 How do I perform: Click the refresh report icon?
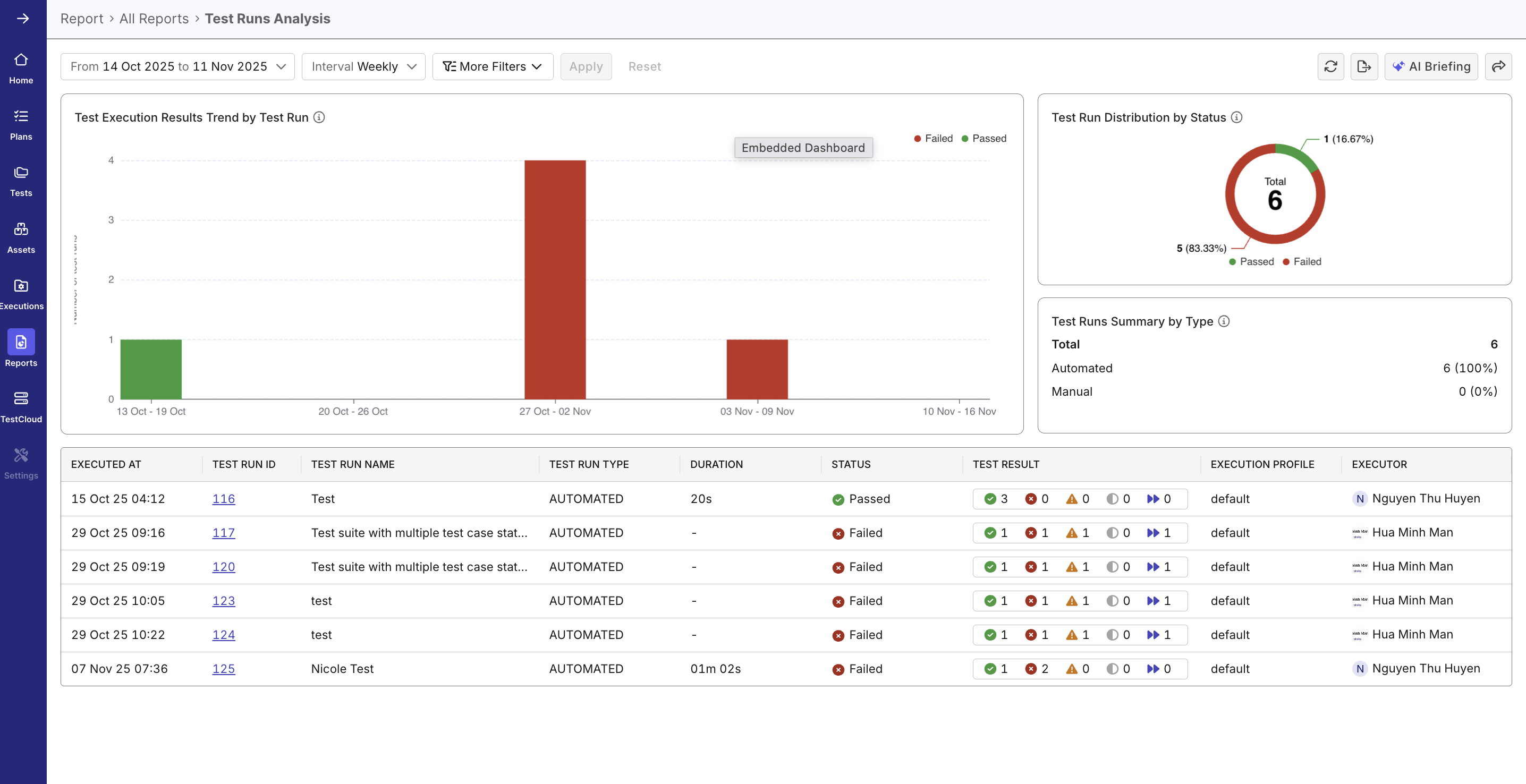coord(1331,66)
